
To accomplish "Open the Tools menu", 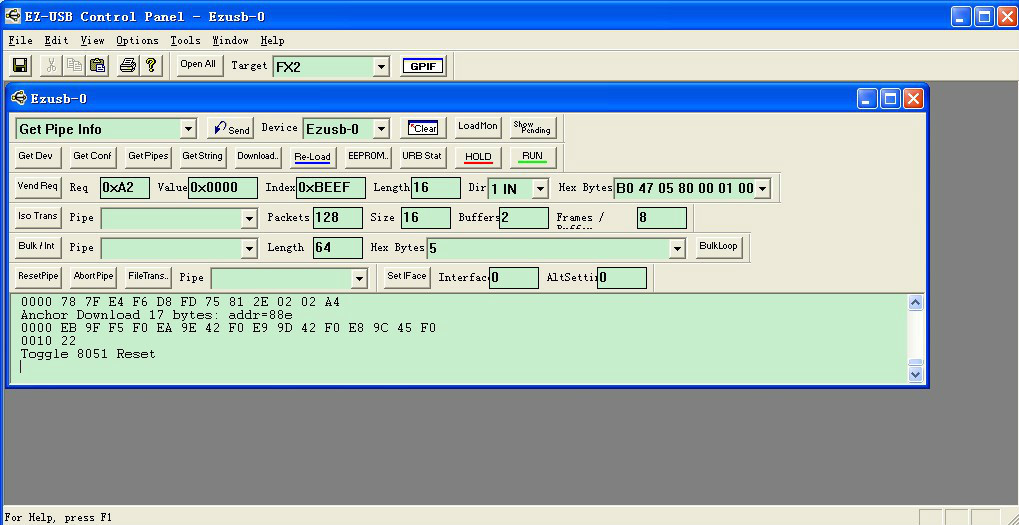I will coord(185,40).
